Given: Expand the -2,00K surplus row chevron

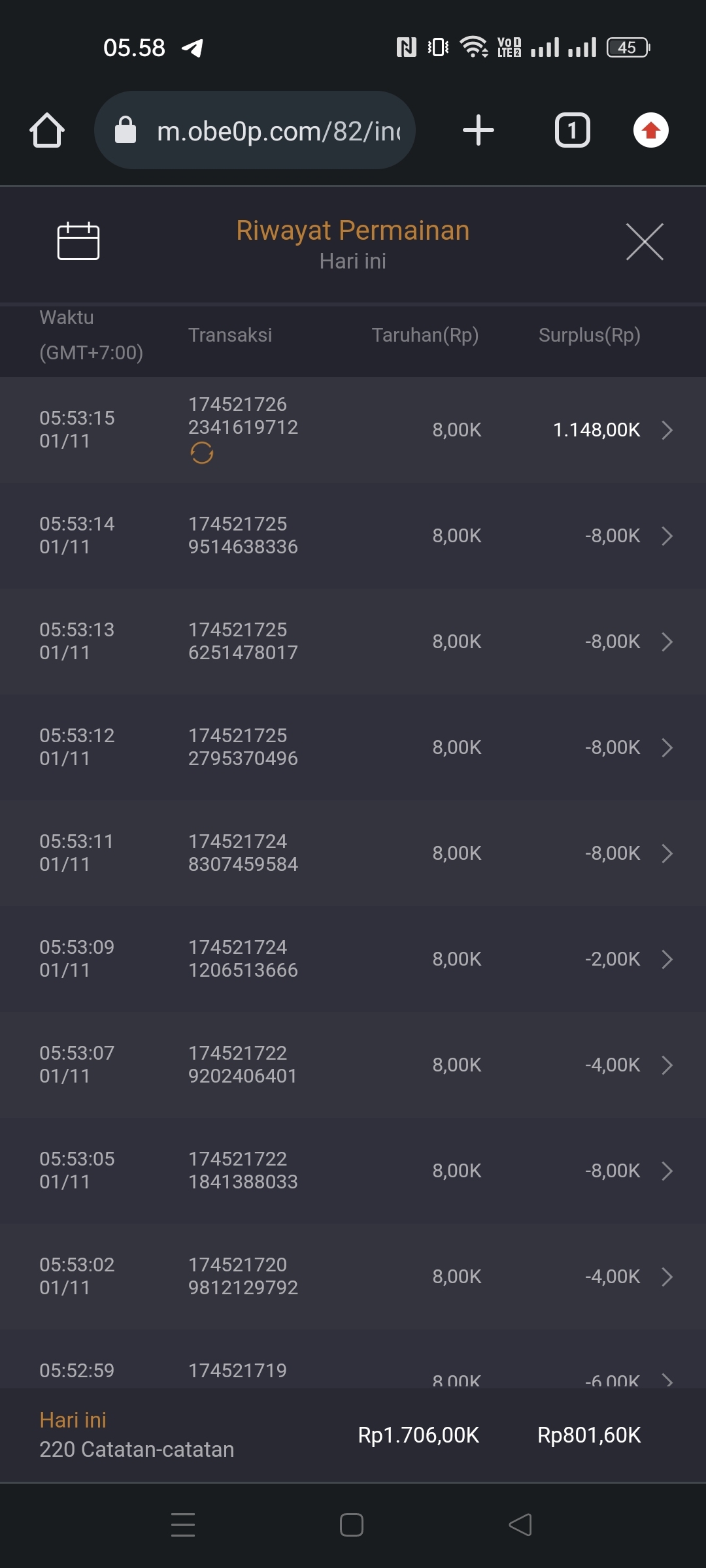Looking at the screenshot, I should tap(667, 959).
